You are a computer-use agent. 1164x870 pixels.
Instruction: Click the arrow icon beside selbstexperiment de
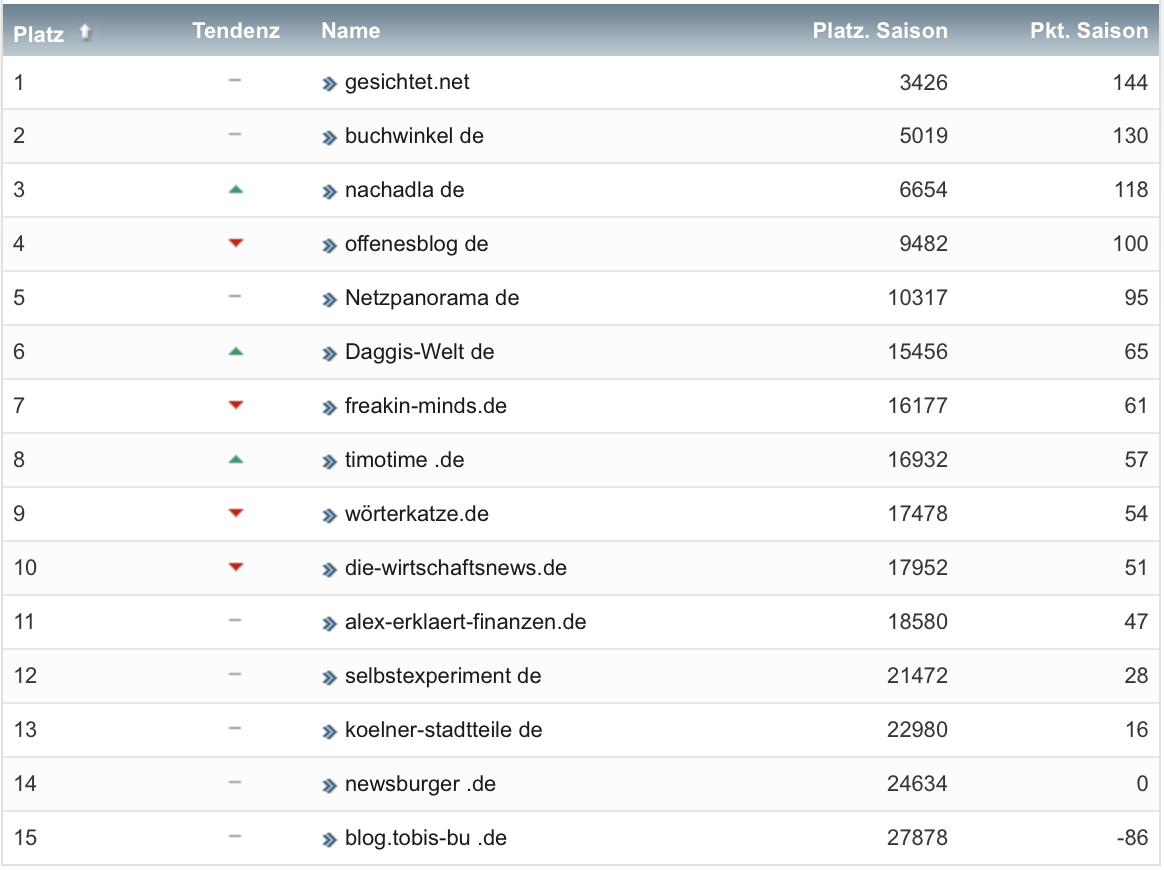pyautogui.click(x=330, y=678)
